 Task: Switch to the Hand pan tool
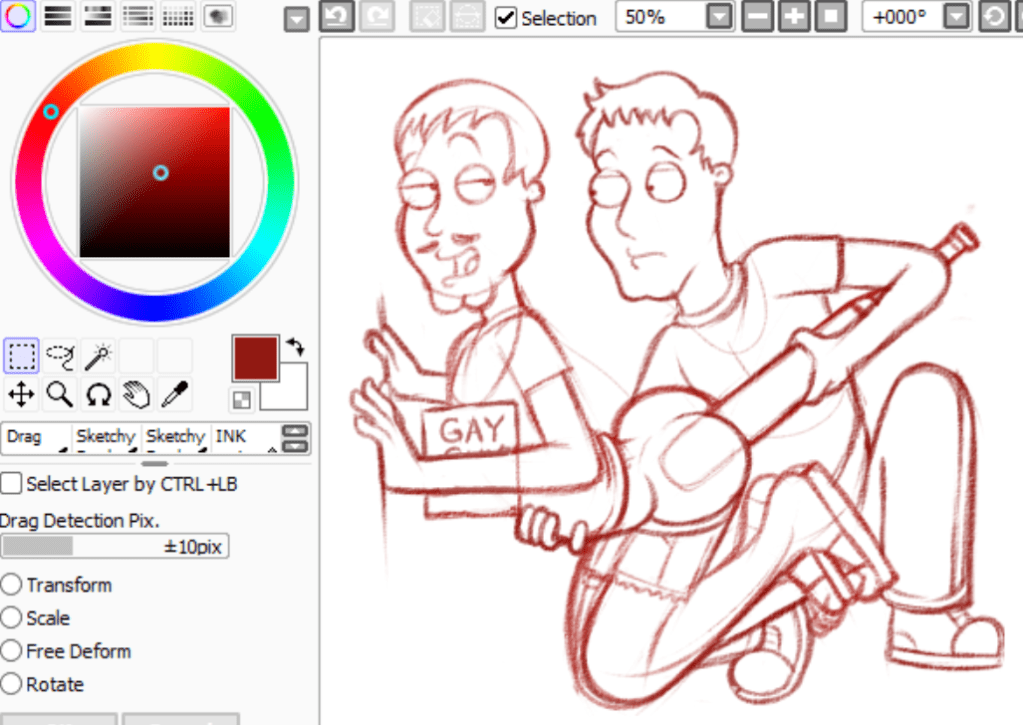[136, 394]
